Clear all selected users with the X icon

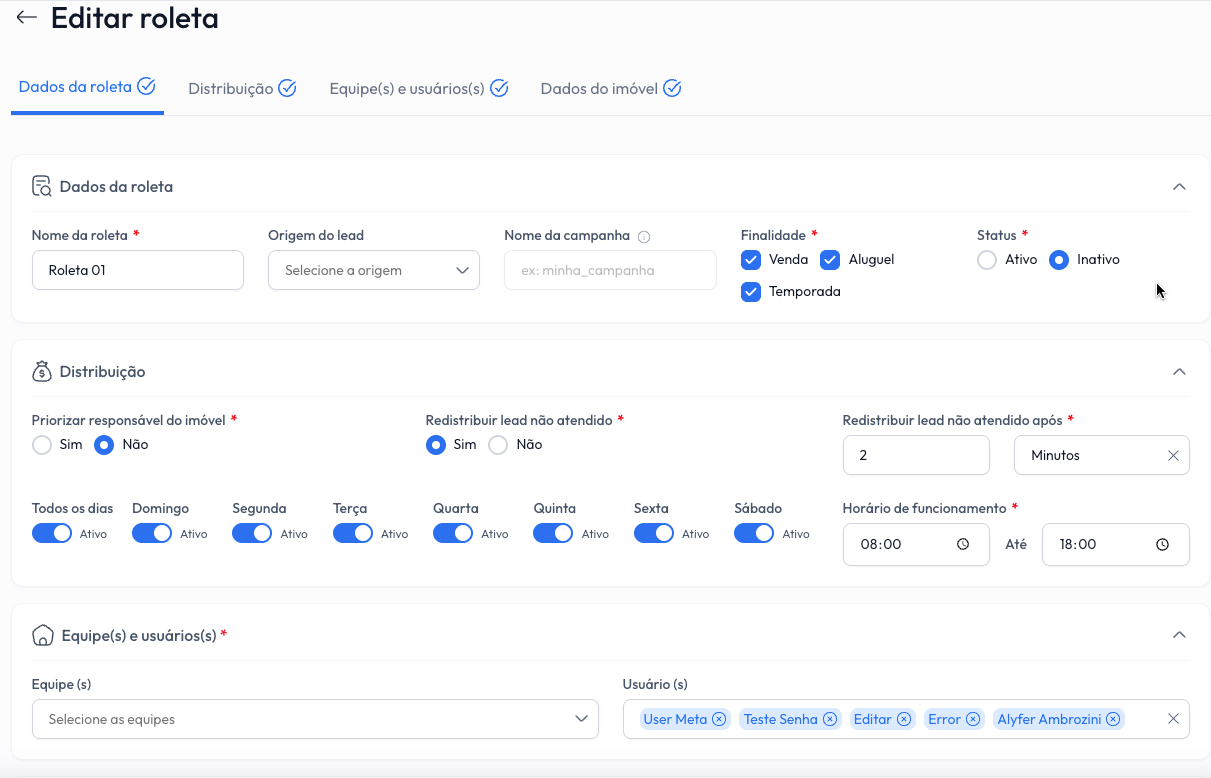point(1173,719)
